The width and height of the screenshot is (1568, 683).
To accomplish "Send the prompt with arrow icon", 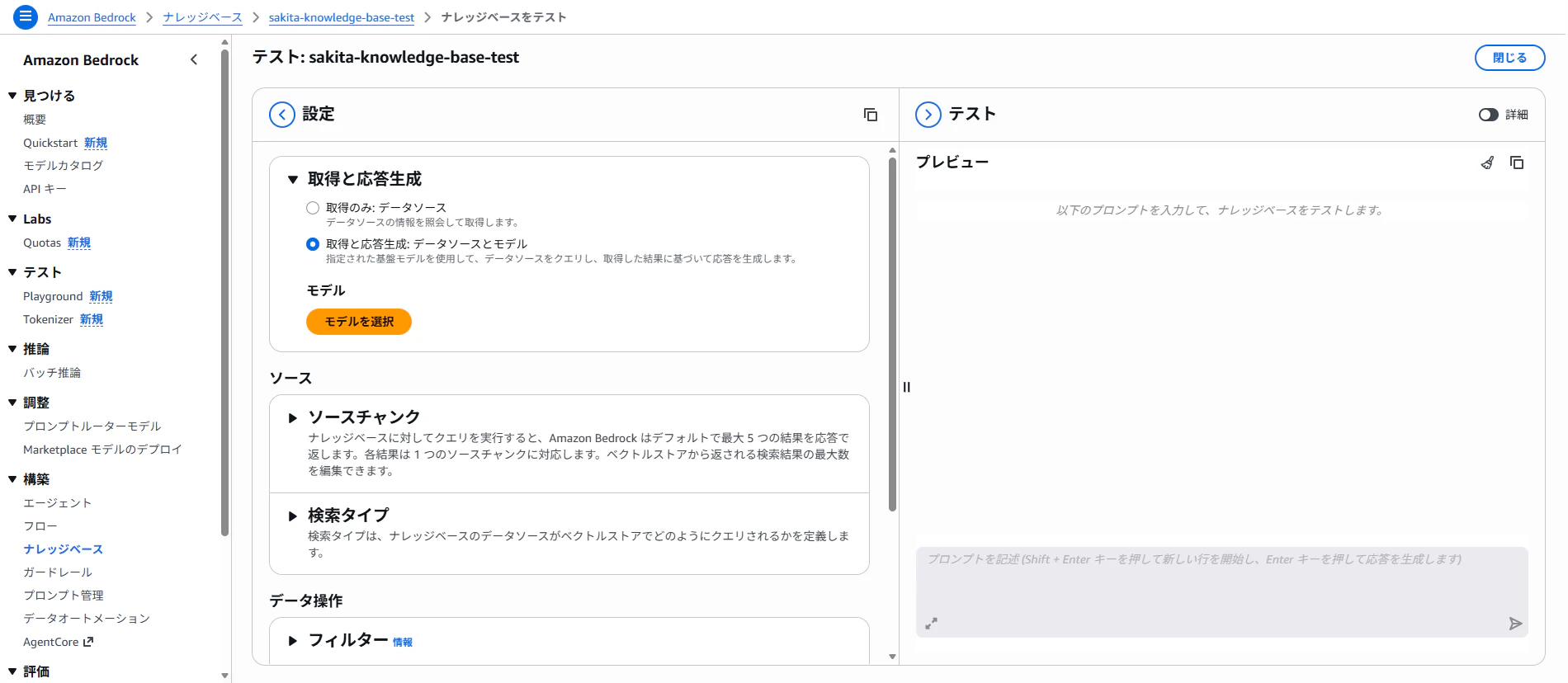I will click(x=1515, y=624).
